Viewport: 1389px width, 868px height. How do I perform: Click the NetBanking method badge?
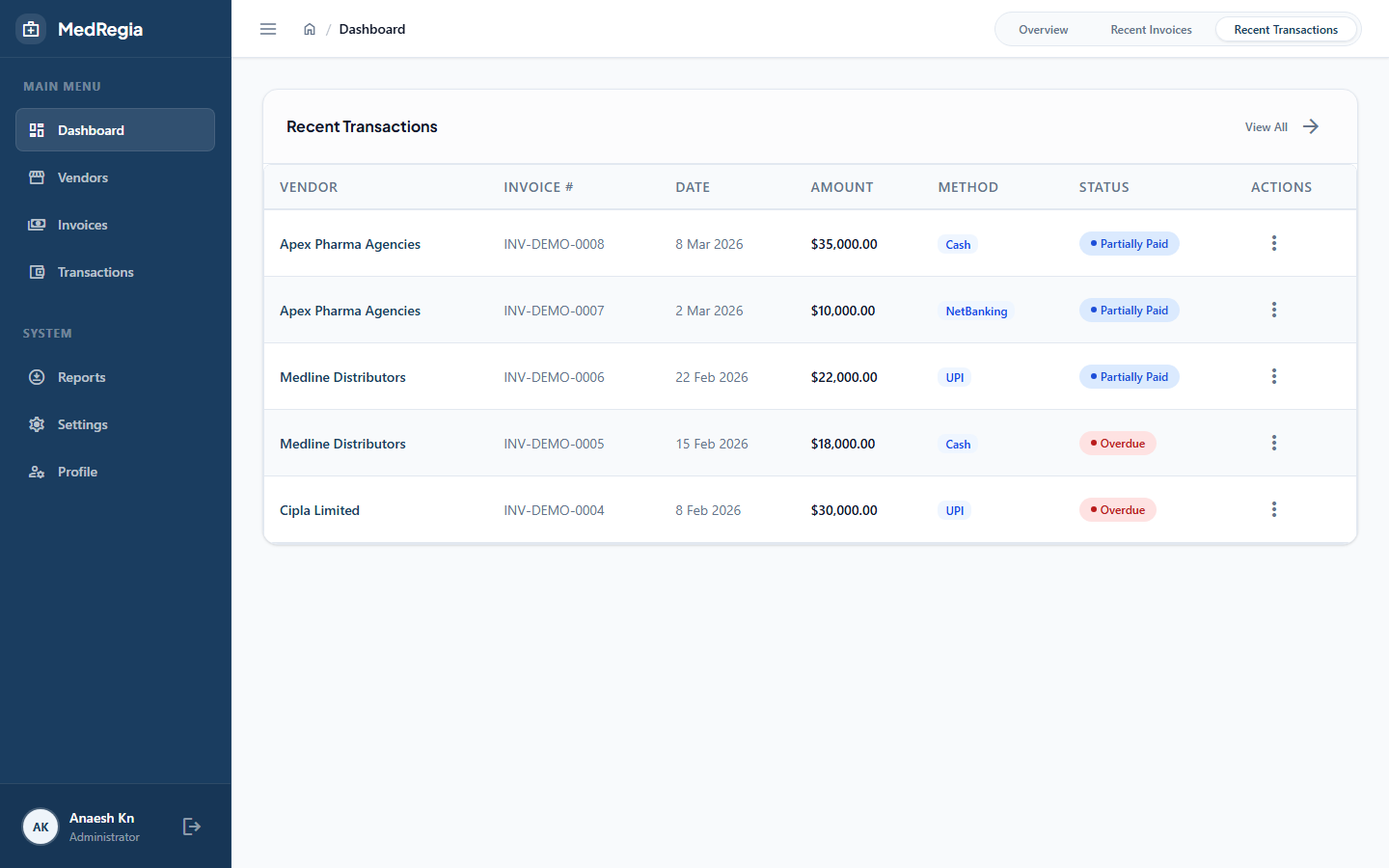tap(976, 312)
